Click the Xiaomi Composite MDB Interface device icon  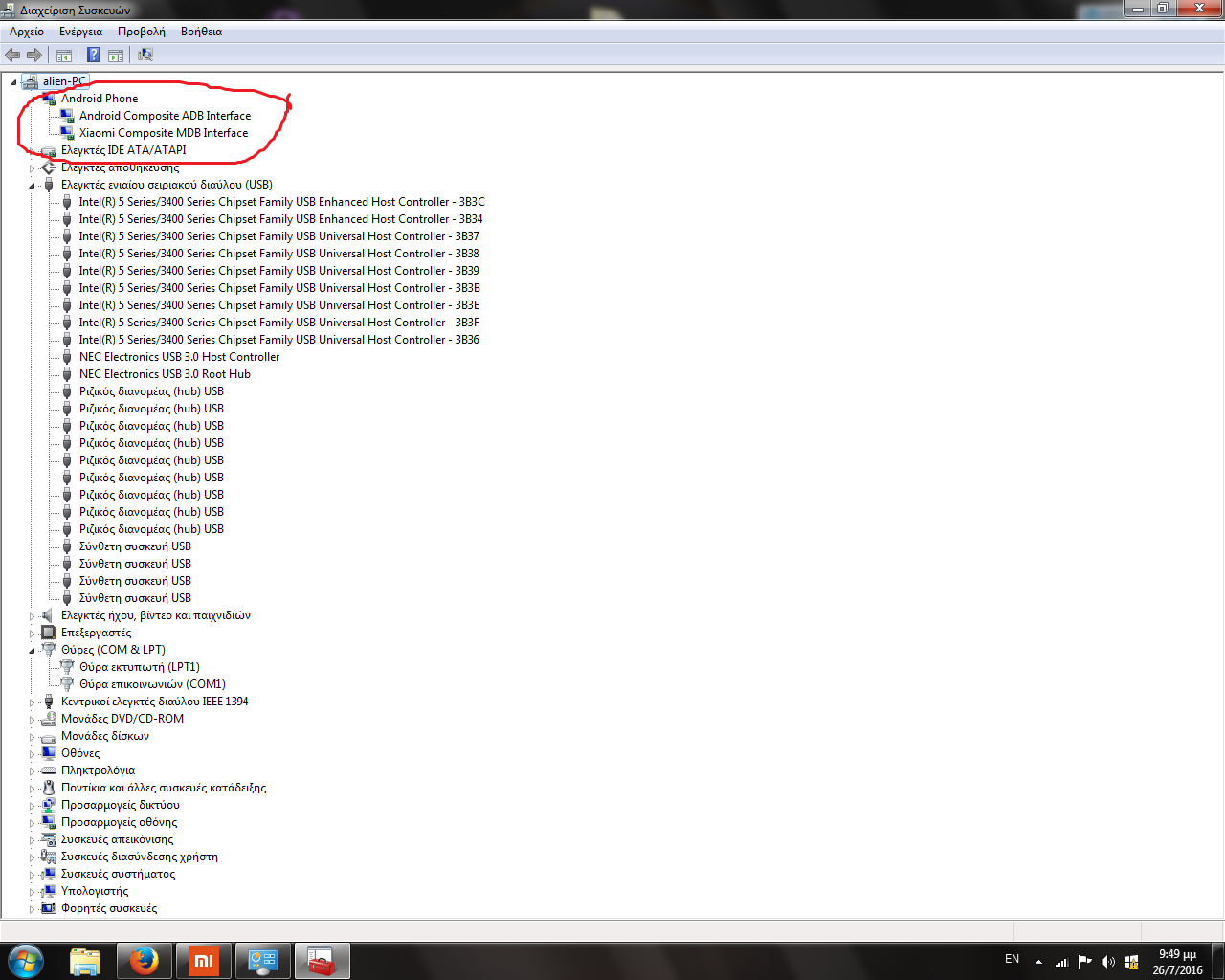pyautogui.click(x=67, y=133)
